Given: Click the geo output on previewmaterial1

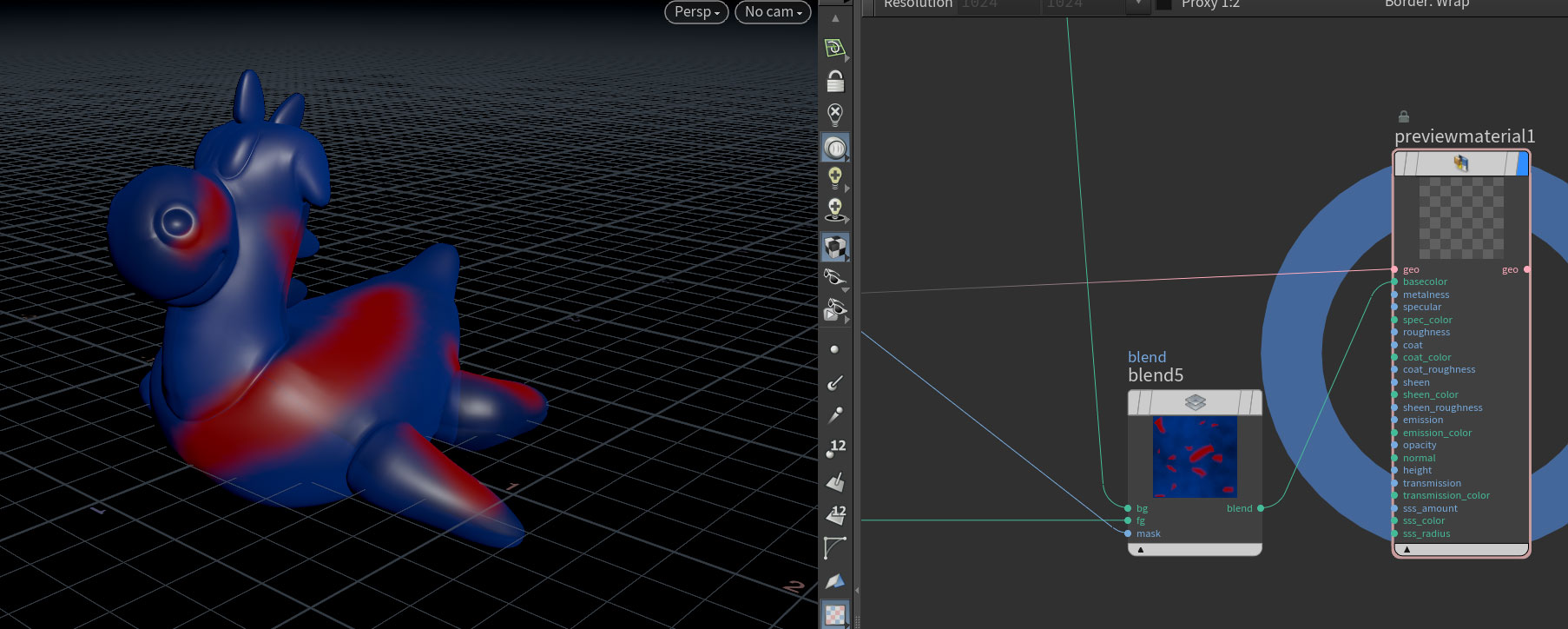Looking at the screenshot, I should pos(1527,269).
